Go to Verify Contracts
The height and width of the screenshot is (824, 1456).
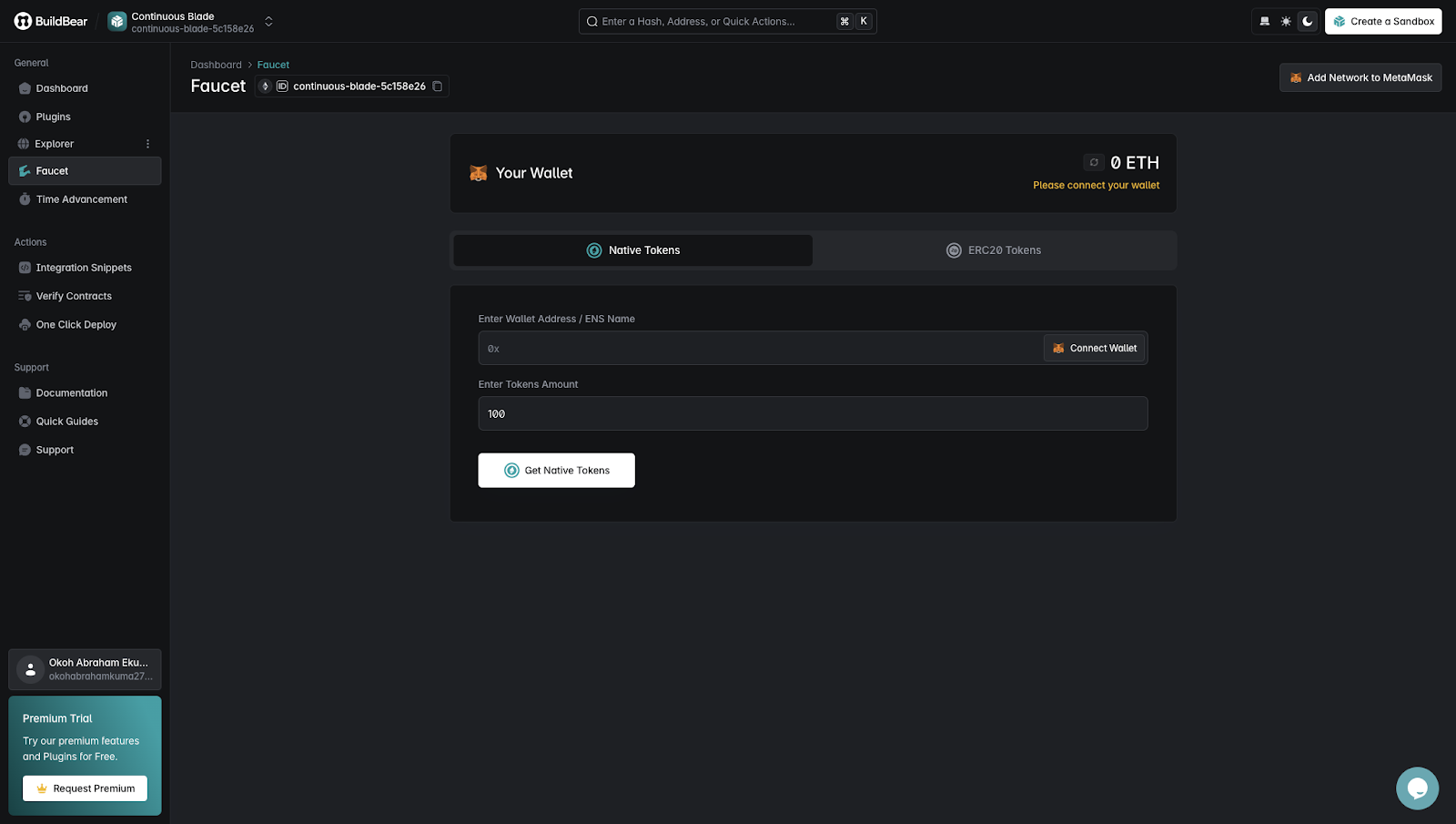coord(85,296)
